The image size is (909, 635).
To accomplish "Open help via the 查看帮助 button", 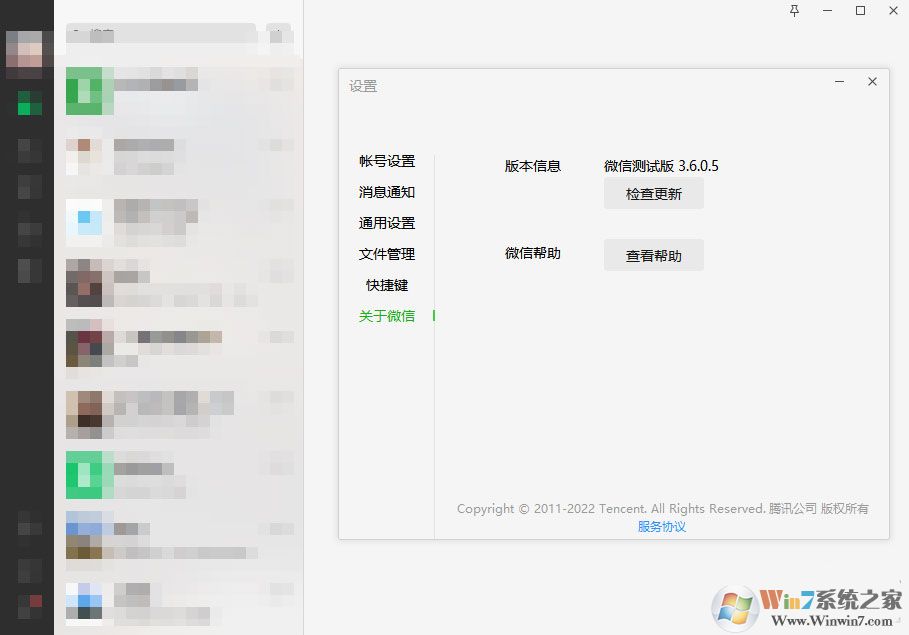I will 653,255.
